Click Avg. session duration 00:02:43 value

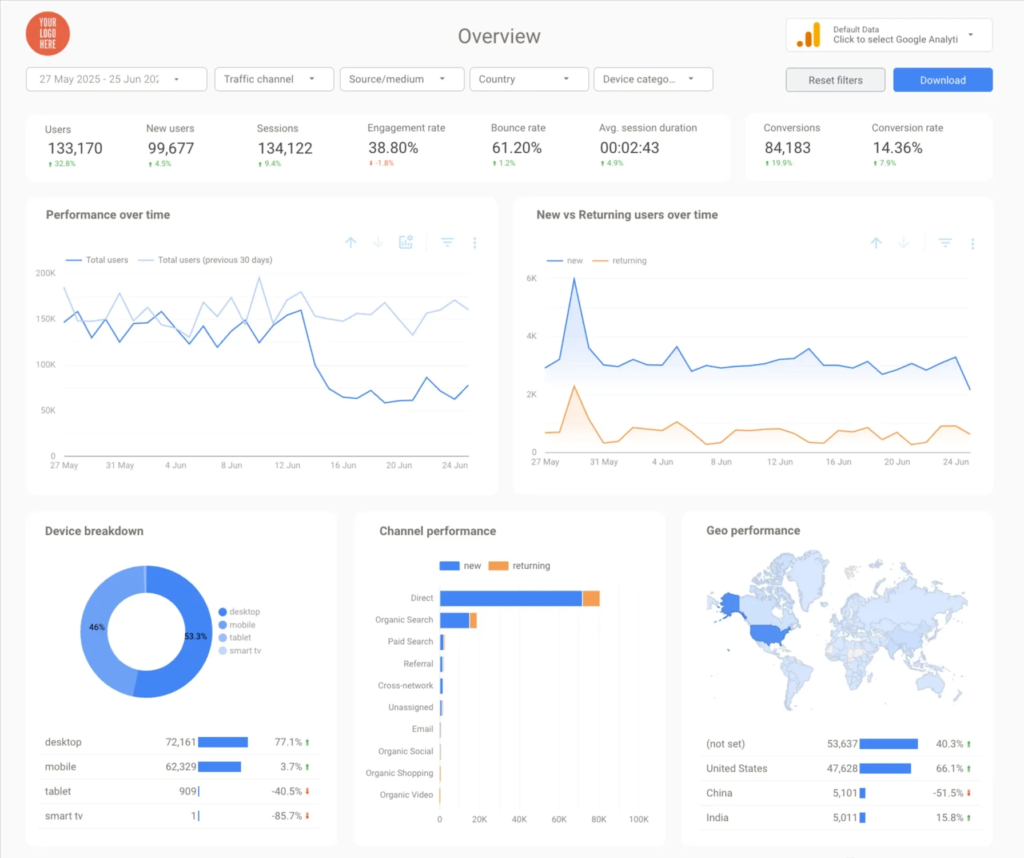point(630,148)
